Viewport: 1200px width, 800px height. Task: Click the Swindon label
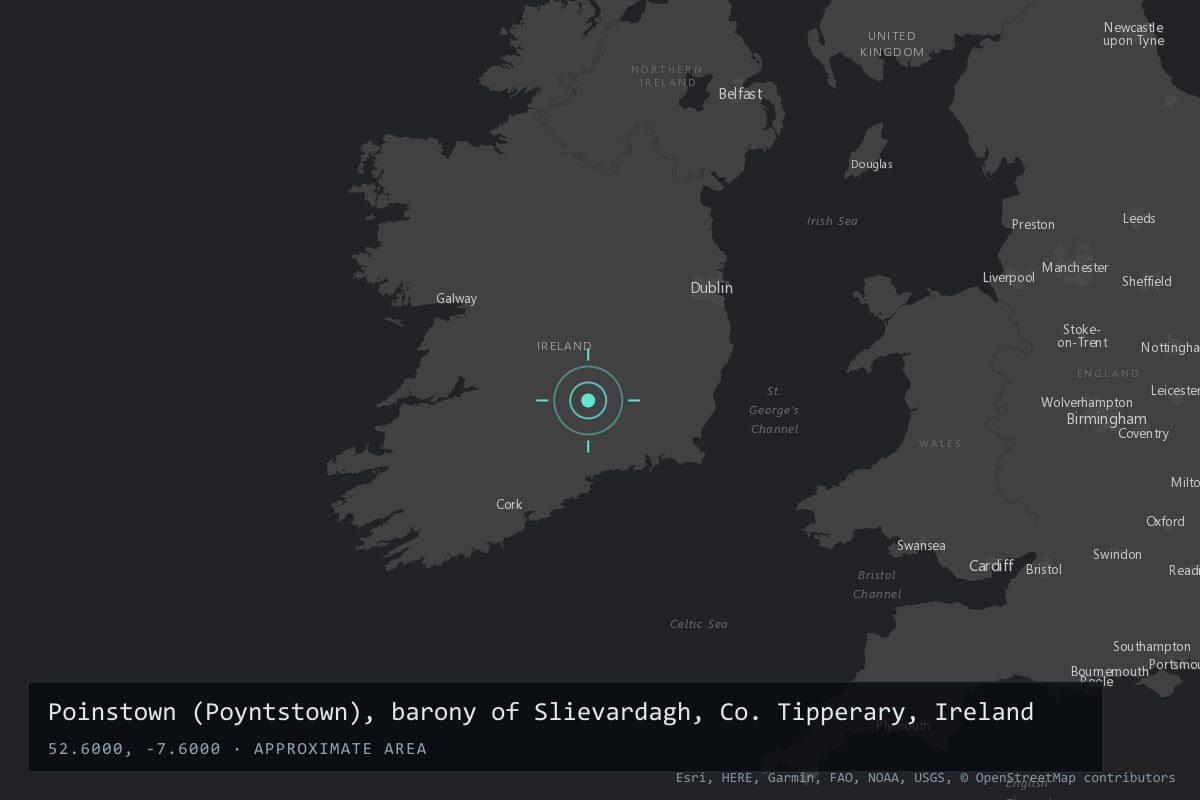coord(1117,555)
